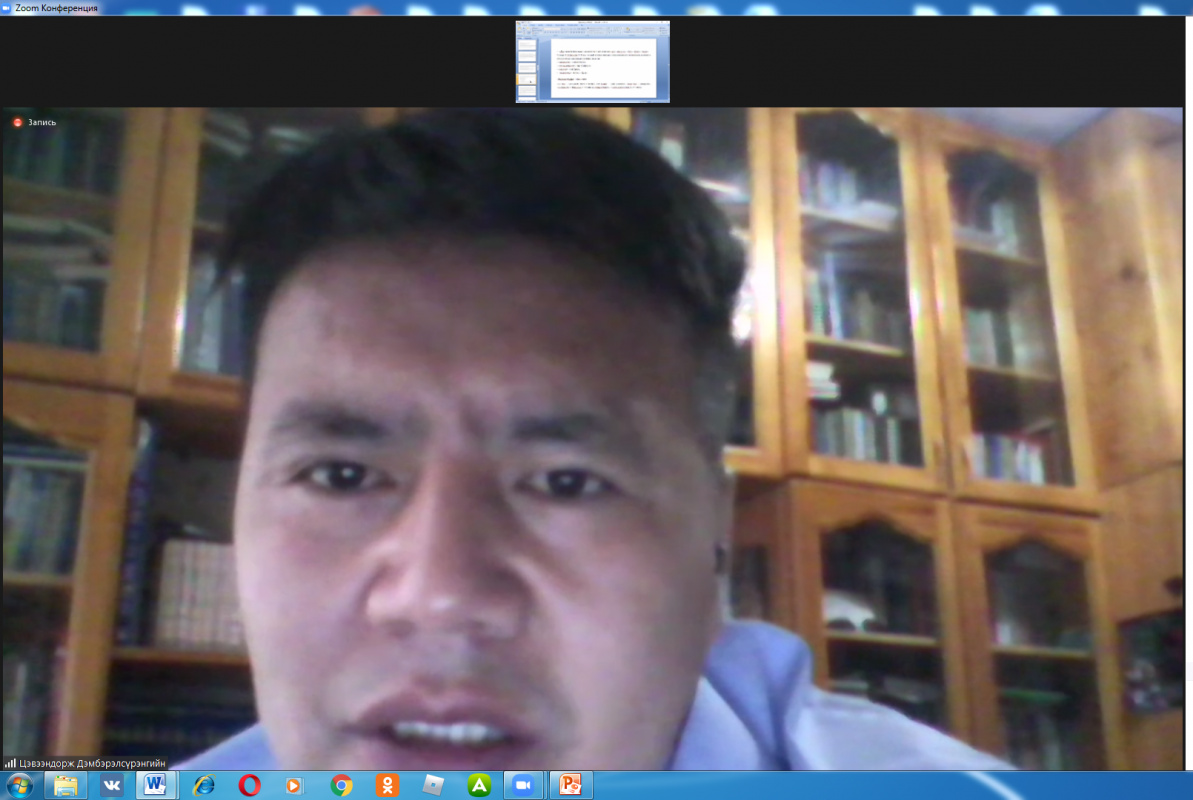
Task: Launch the VK app from the taskbar
Action: [x=111, y=786]
